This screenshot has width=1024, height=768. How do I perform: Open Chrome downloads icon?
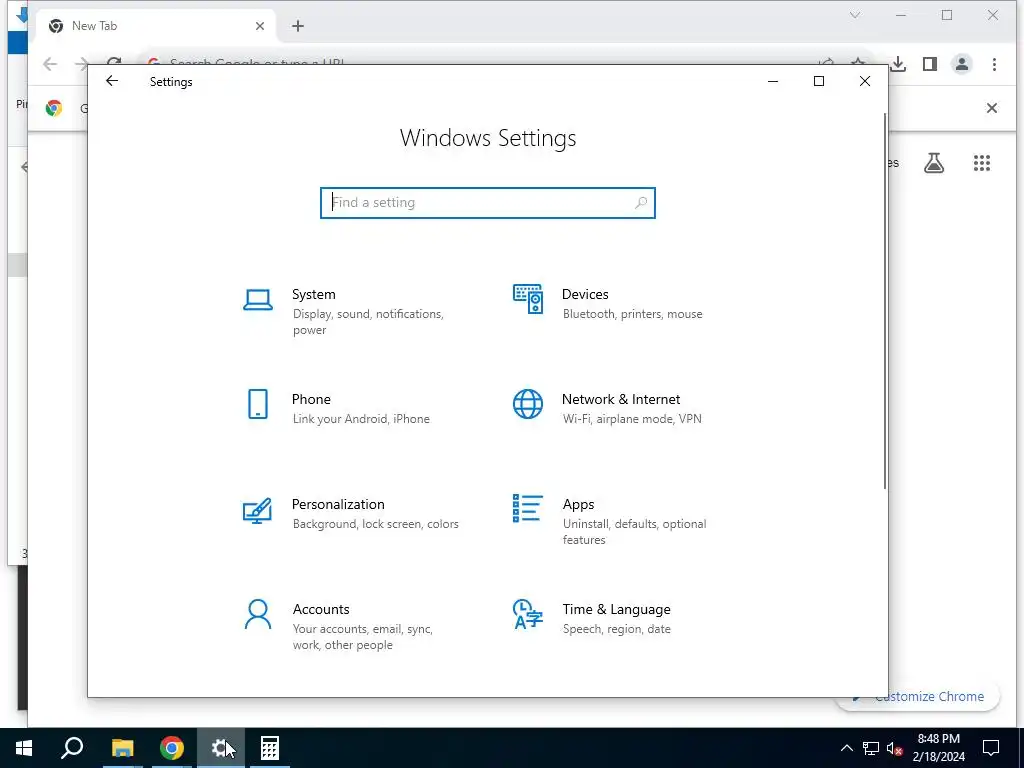tap(898, 64)
